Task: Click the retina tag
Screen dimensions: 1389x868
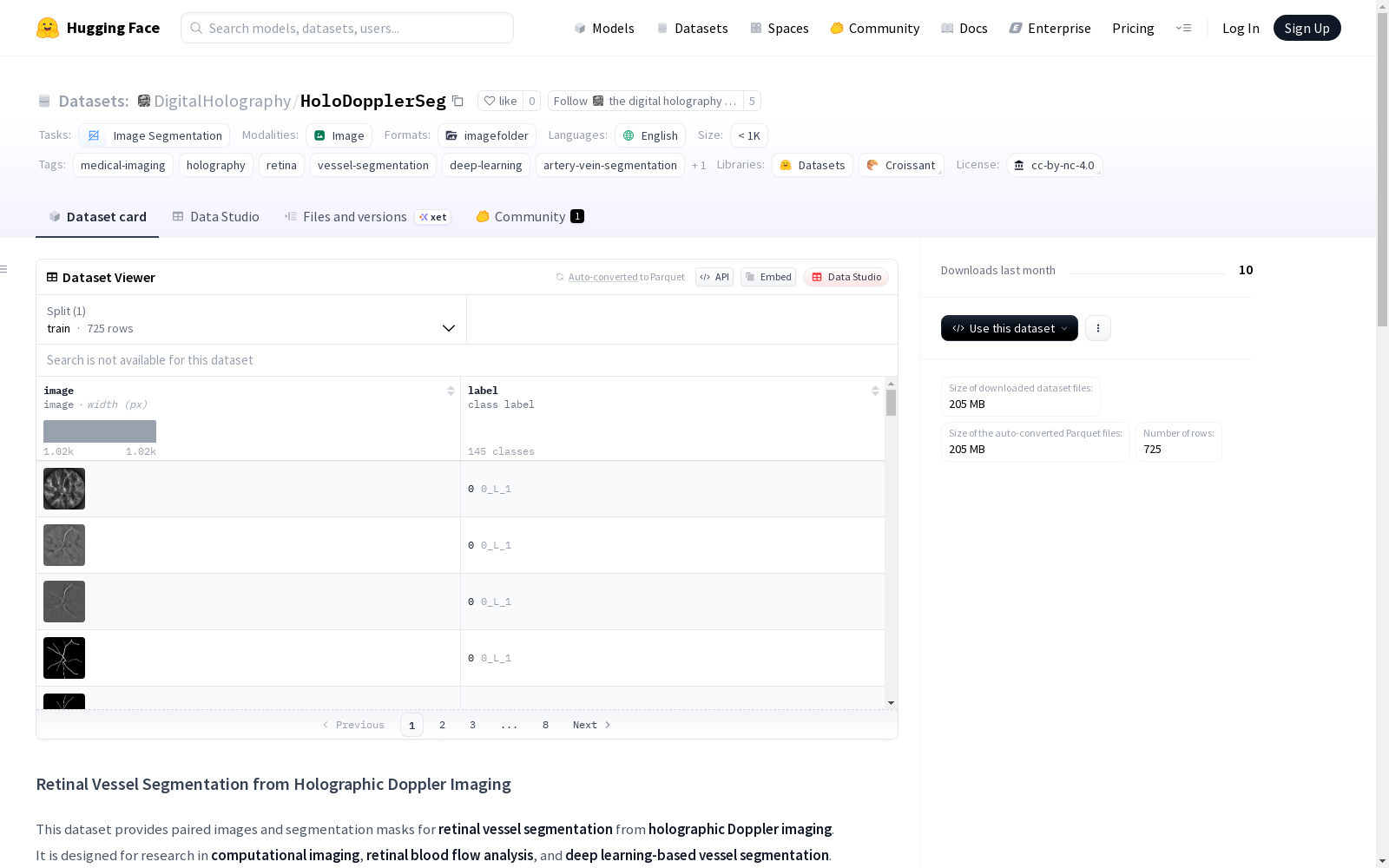Action: pos(281,165)
